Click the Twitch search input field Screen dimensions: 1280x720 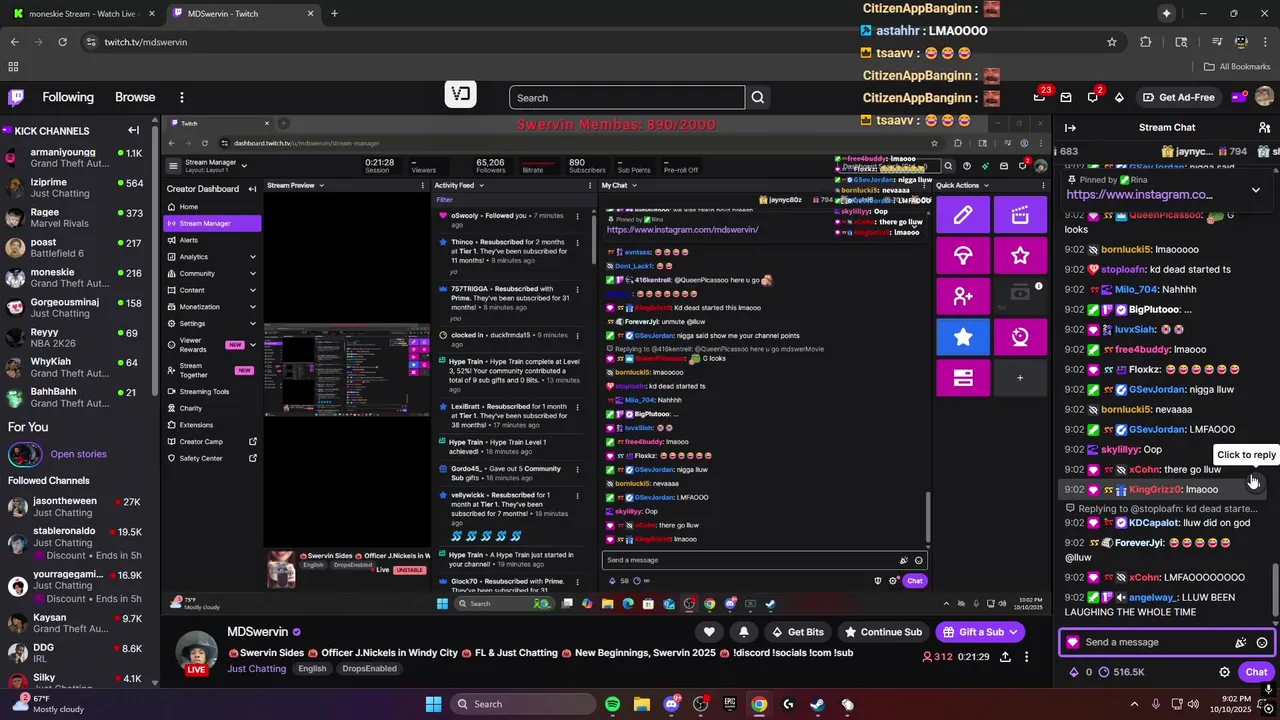(x=627, y=97)
